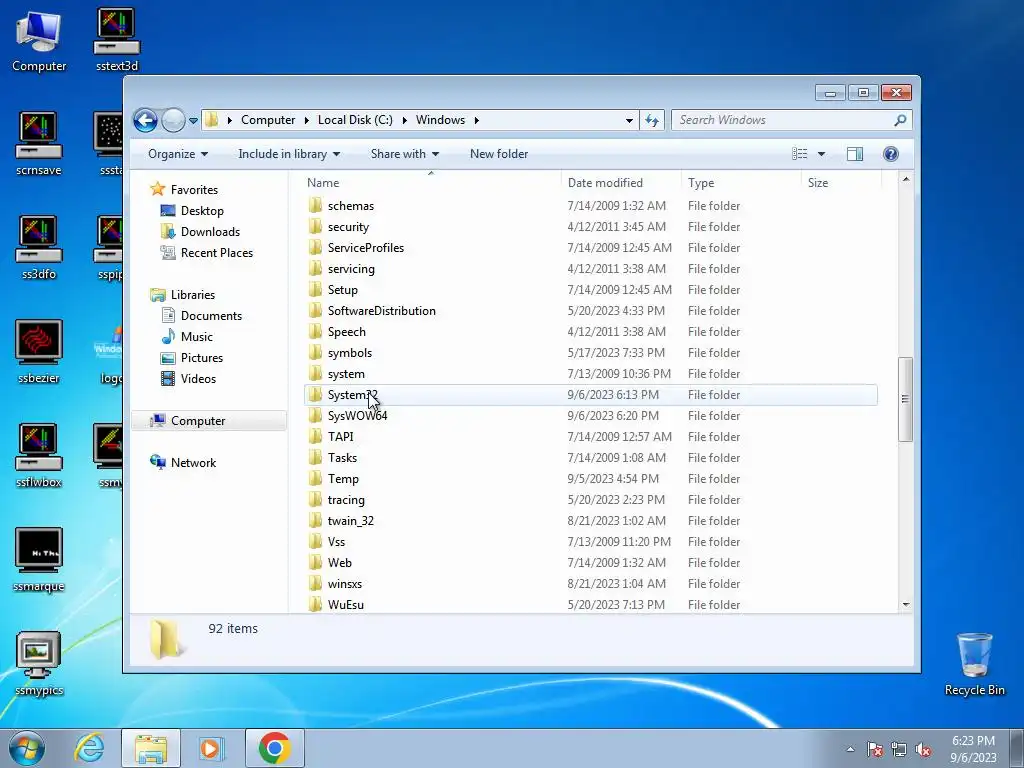Open the recent pages dropdown arrow
Image resolution: width=1024 pixels, height=768 pixels.
(193, 121)
